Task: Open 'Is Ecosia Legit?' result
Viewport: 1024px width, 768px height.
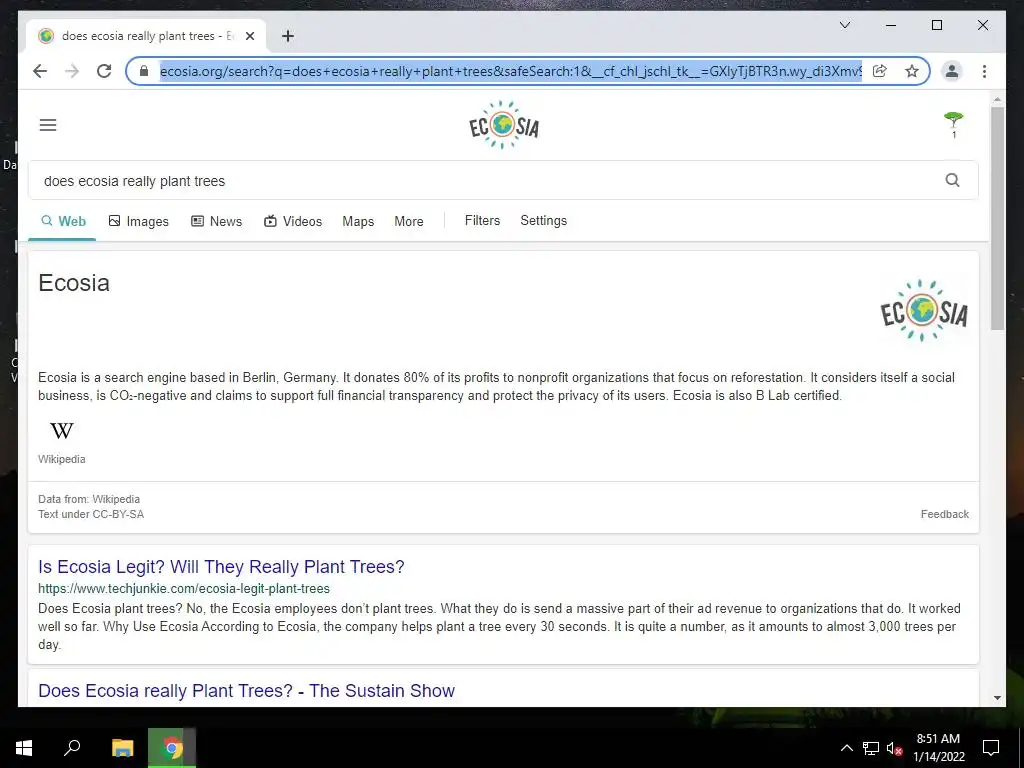Action: 221,566
